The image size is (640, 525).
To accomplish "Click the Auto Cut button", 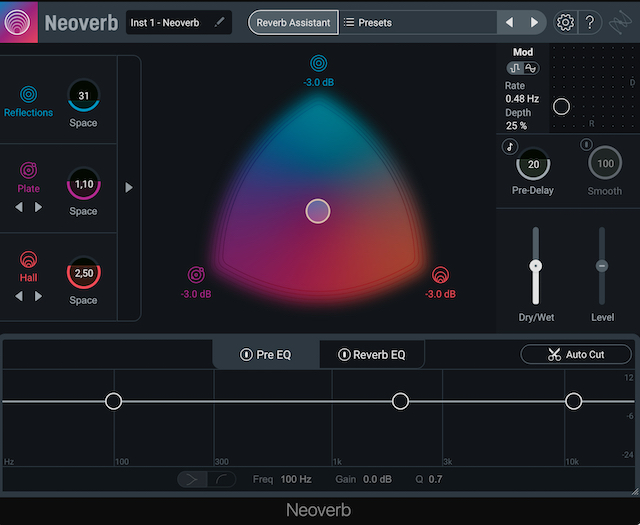I will coord(576,354).
